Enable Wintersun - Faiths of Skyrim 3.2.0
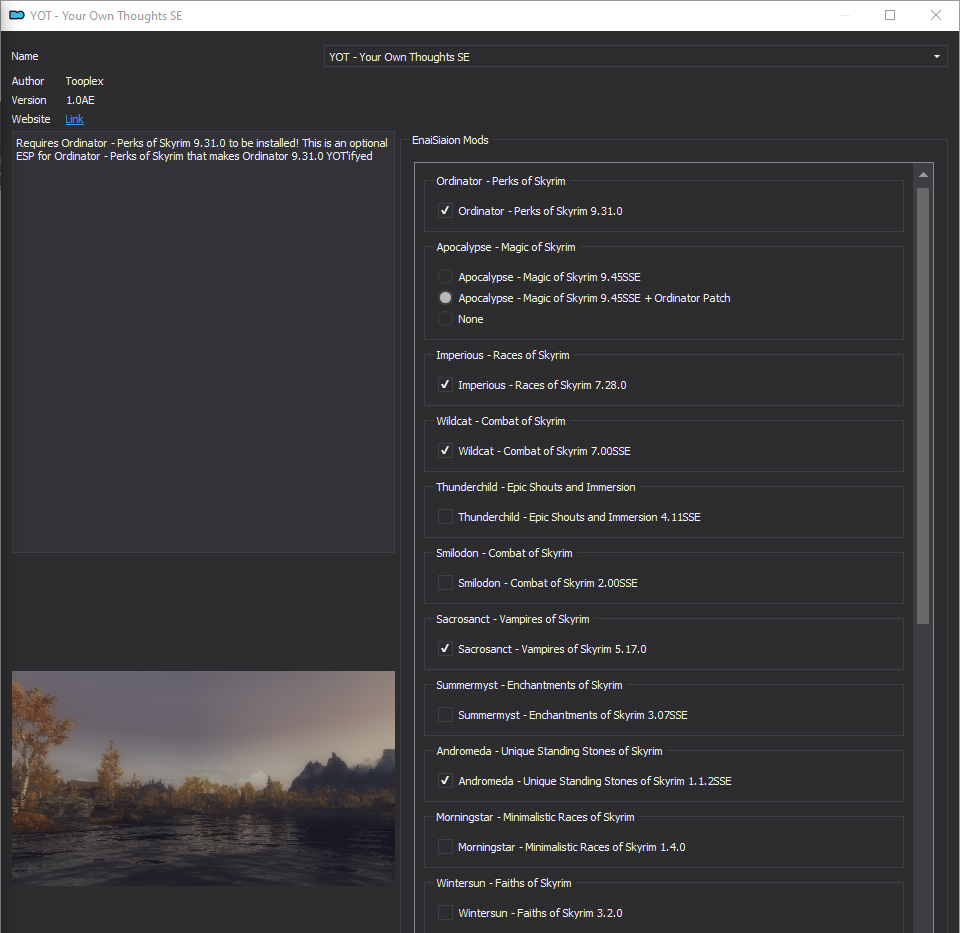Viewport: 960px width, 933px height. click(445, 913)
